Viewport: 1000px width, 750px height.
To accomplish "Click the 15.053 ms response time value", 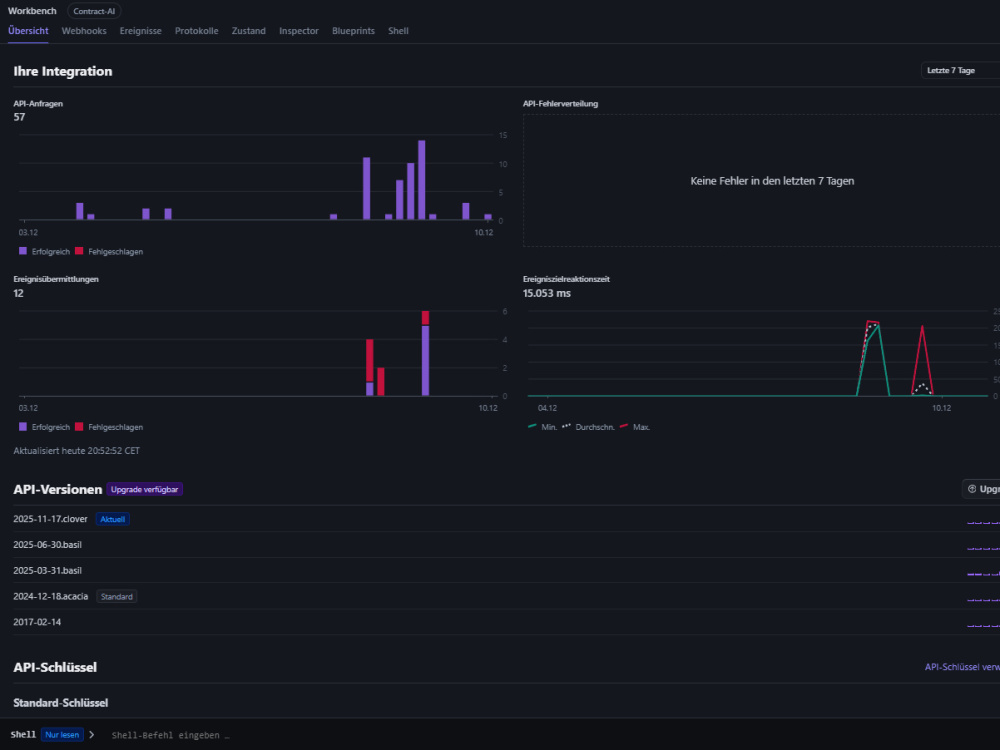I will 547,293.
